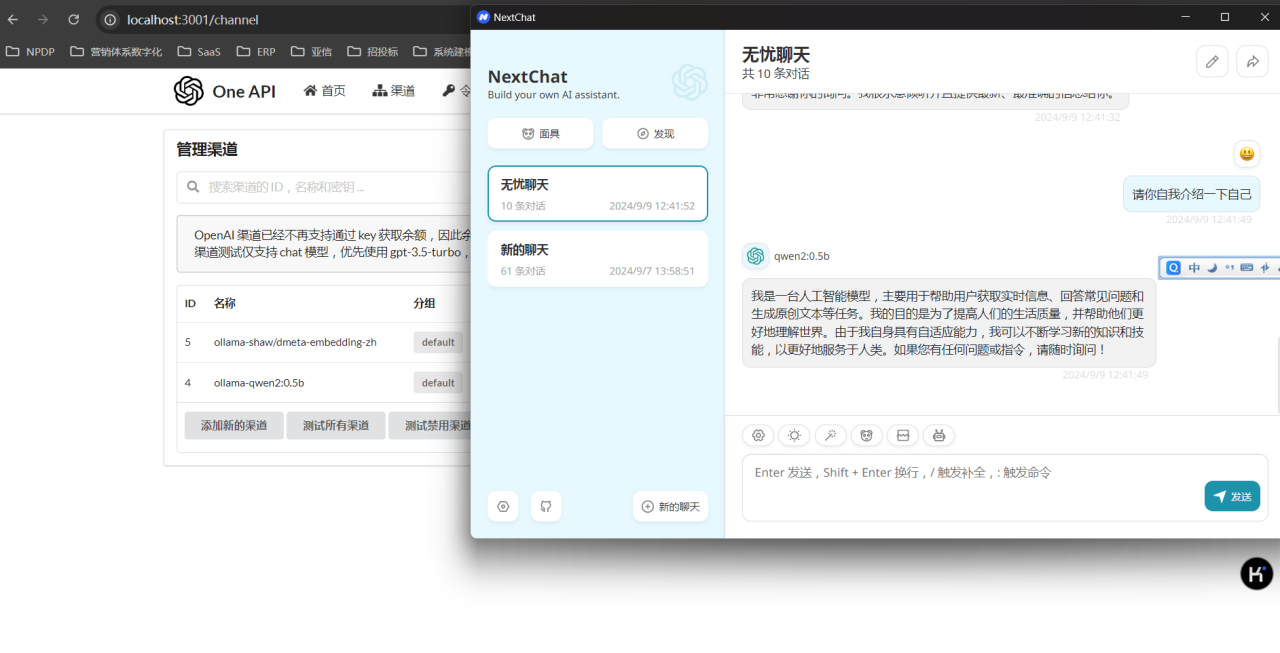Screen dimensions: 1280x653
Task: Click 添加新的渠道 button in One API
Action: (234, 426)
